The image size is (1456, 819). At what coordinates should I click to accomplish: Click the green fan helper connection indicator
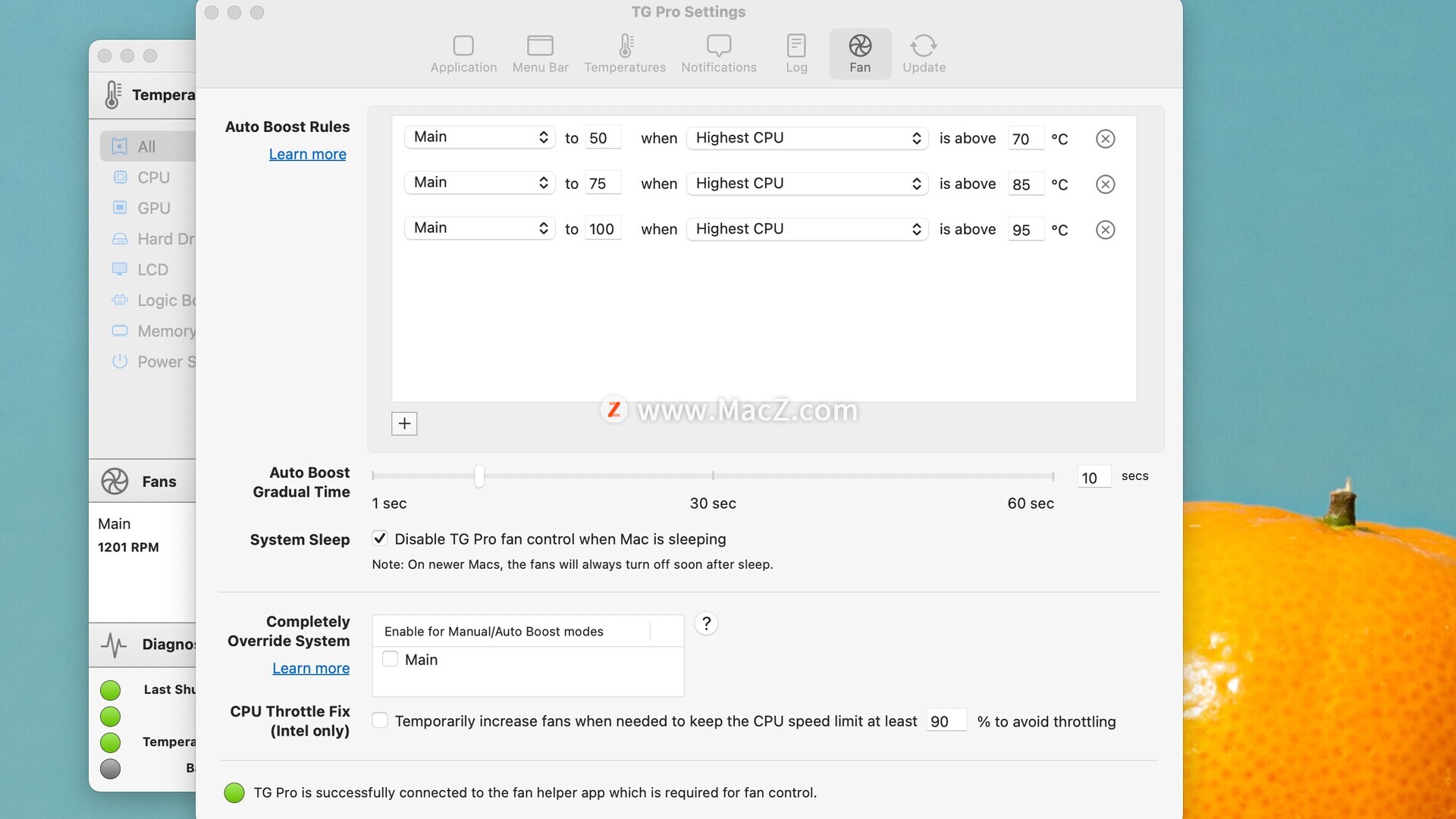(x=234, y=793)
